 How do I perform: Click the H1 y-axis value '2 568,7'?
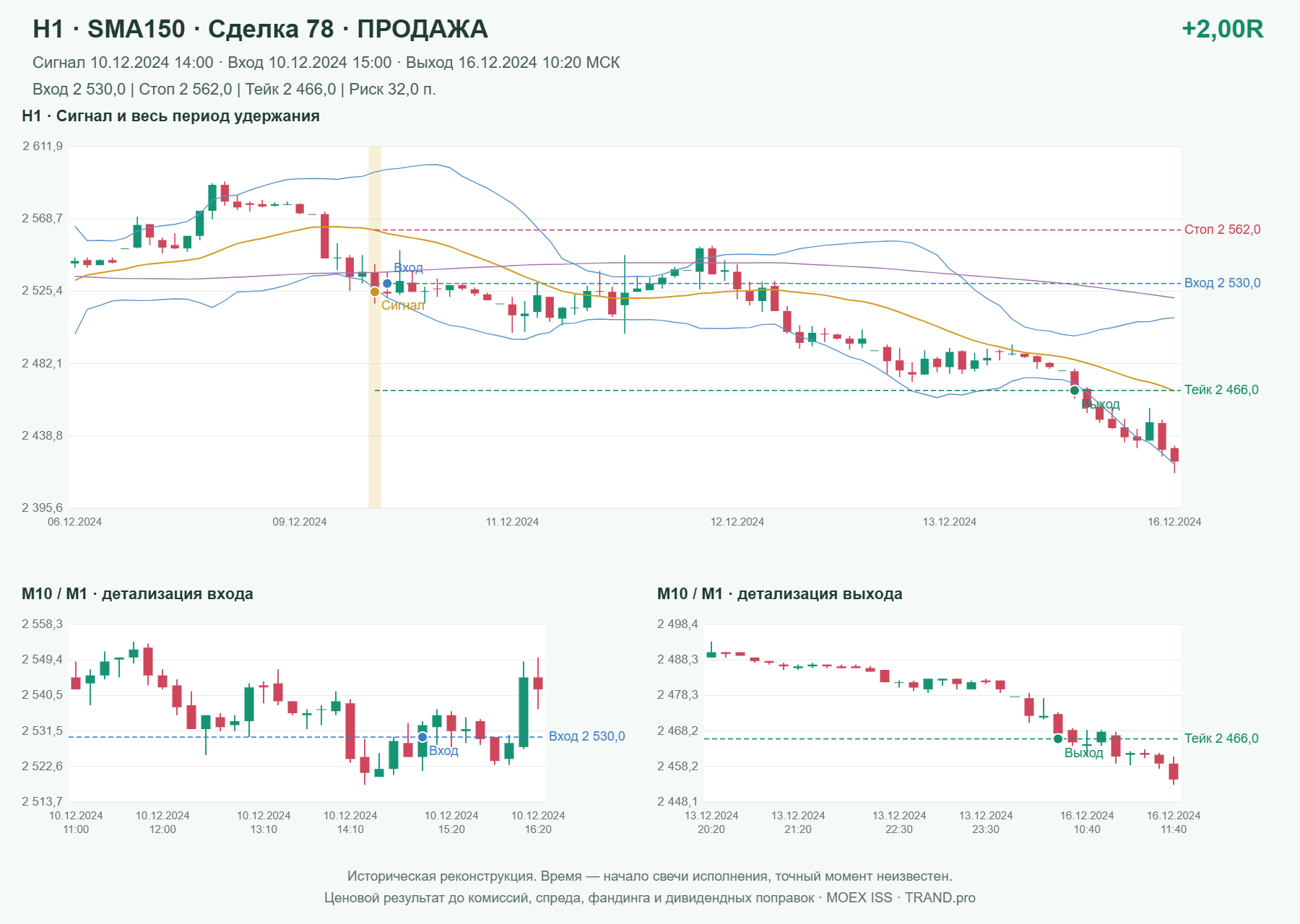43,218
